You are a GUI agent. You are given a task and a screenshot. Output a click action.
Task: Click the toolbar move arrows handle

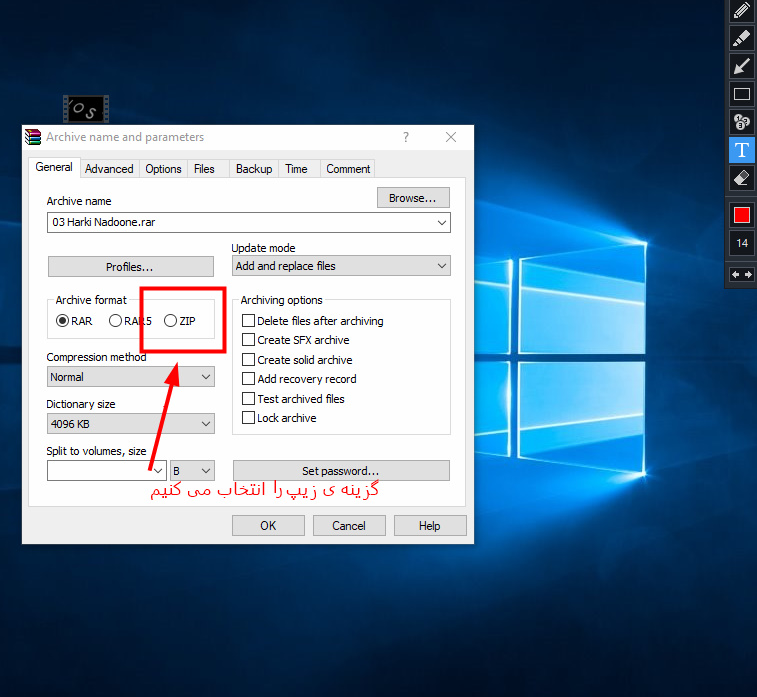point(742,275)
